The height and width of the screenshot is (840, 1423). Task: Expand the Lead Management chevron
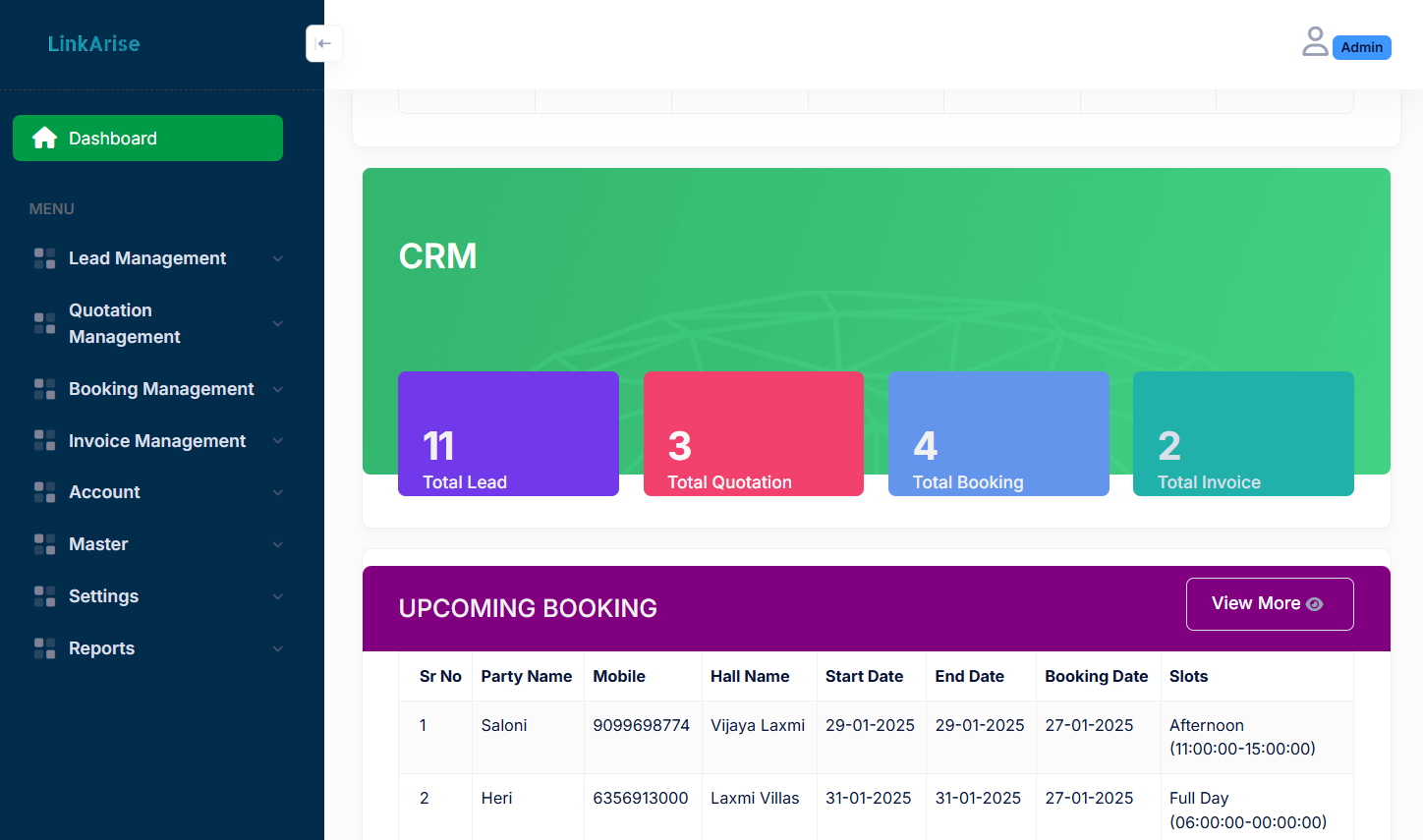278,258
